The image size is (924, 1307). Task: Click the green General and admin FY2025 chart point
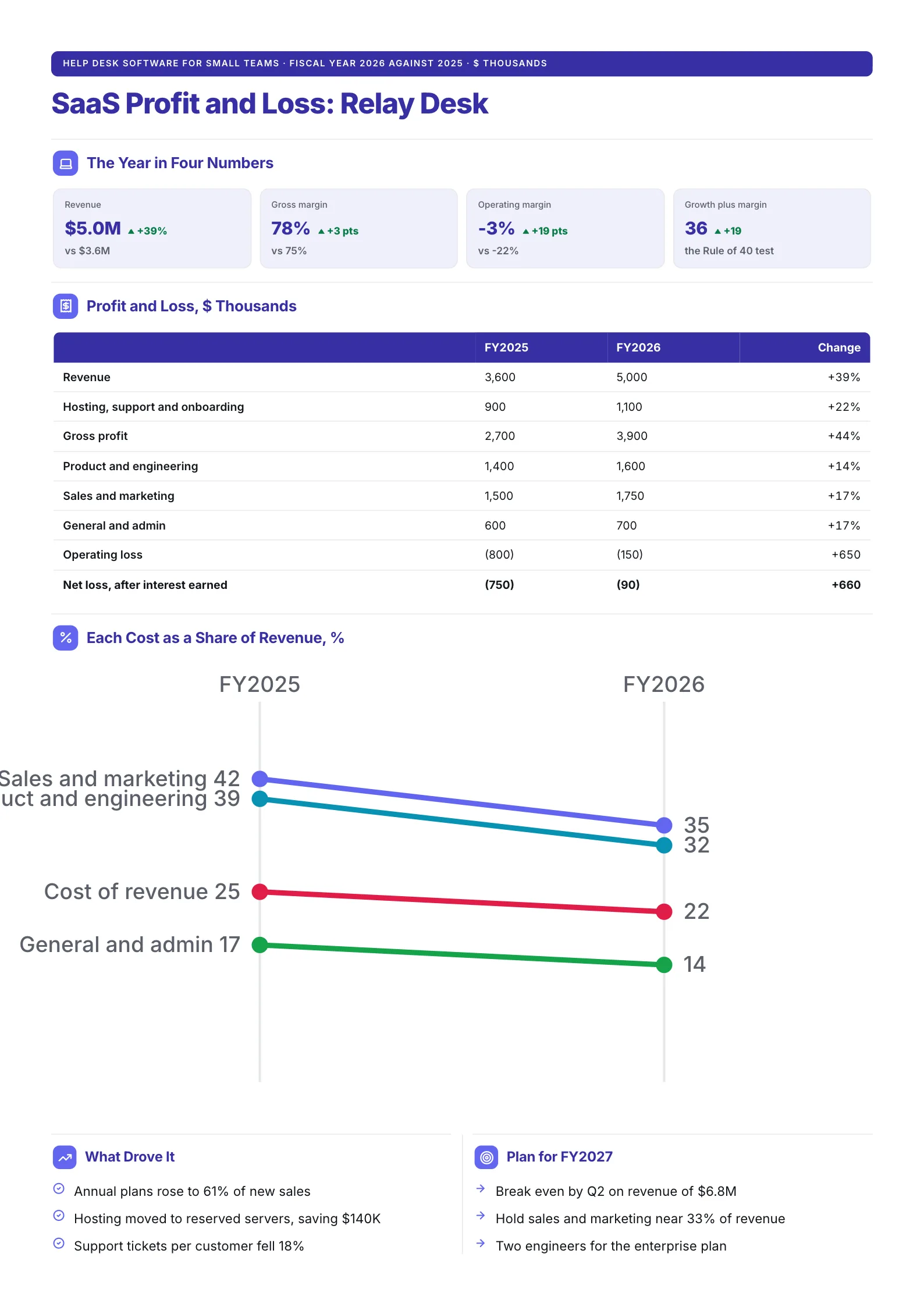(260, 945)
